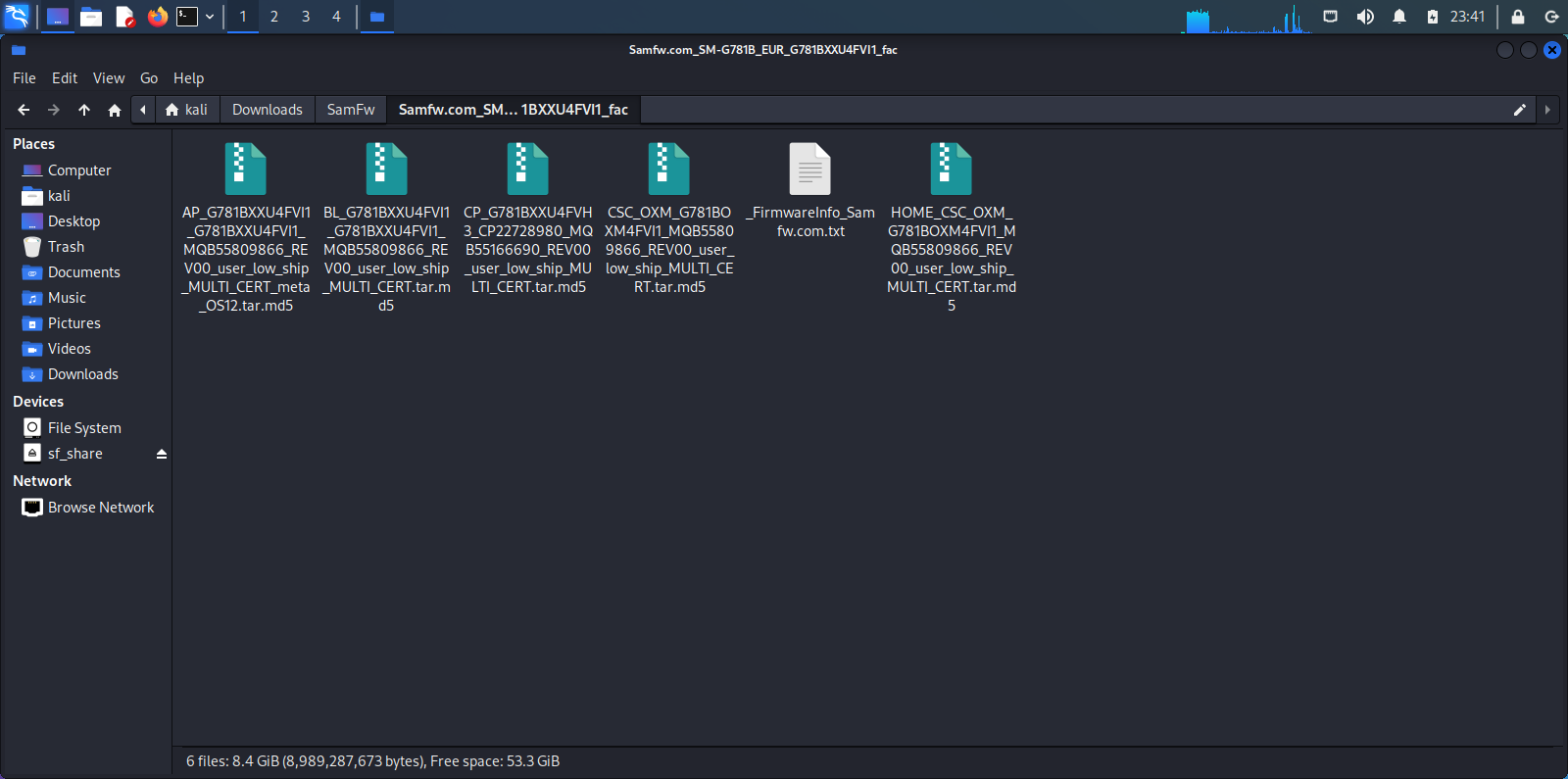Image resolution: width=1568 pixels, height=779 pixels.
Task: Click the Places sidebar heading
Action: tap(34, 144)
